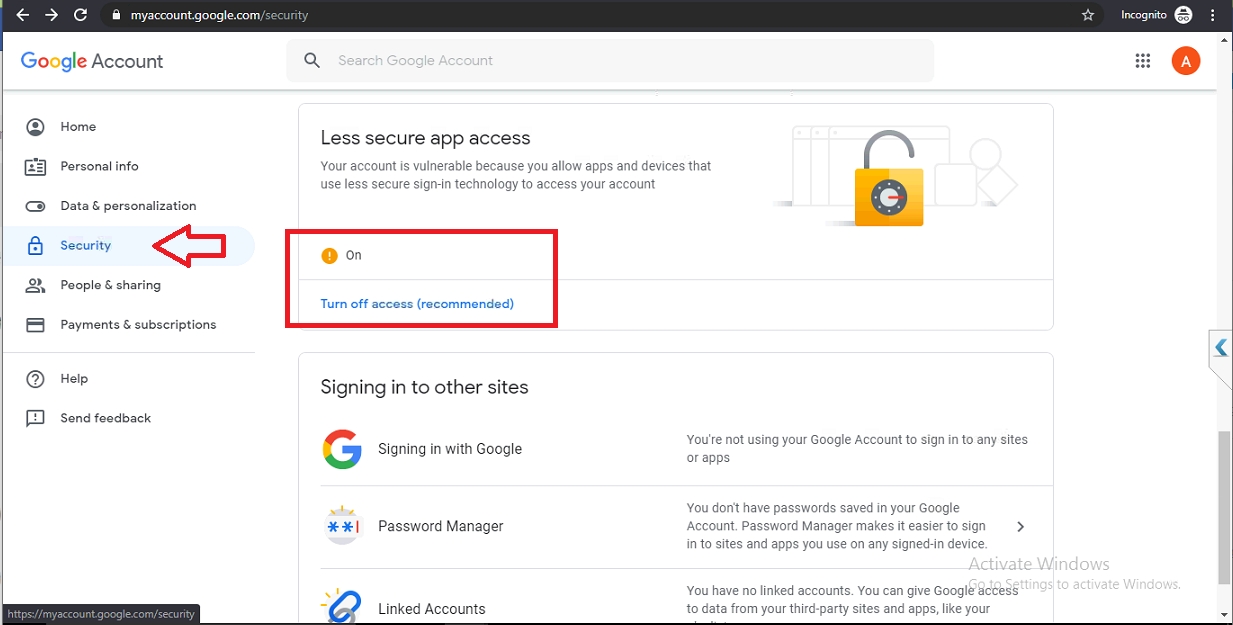Go back using browser back arrow

pyautogui.click(x=22, y=15)
